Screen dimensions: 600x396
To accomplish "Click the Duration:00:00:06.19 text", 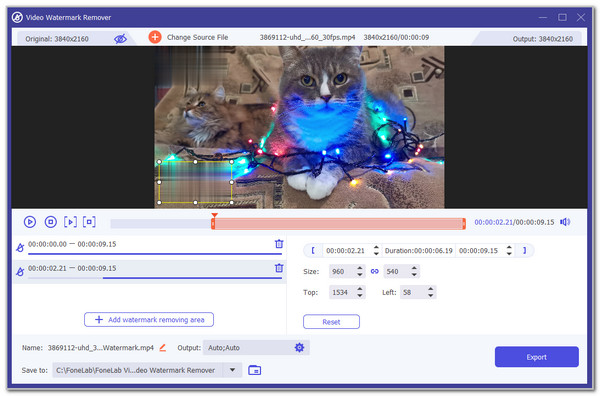I will 419,251.
